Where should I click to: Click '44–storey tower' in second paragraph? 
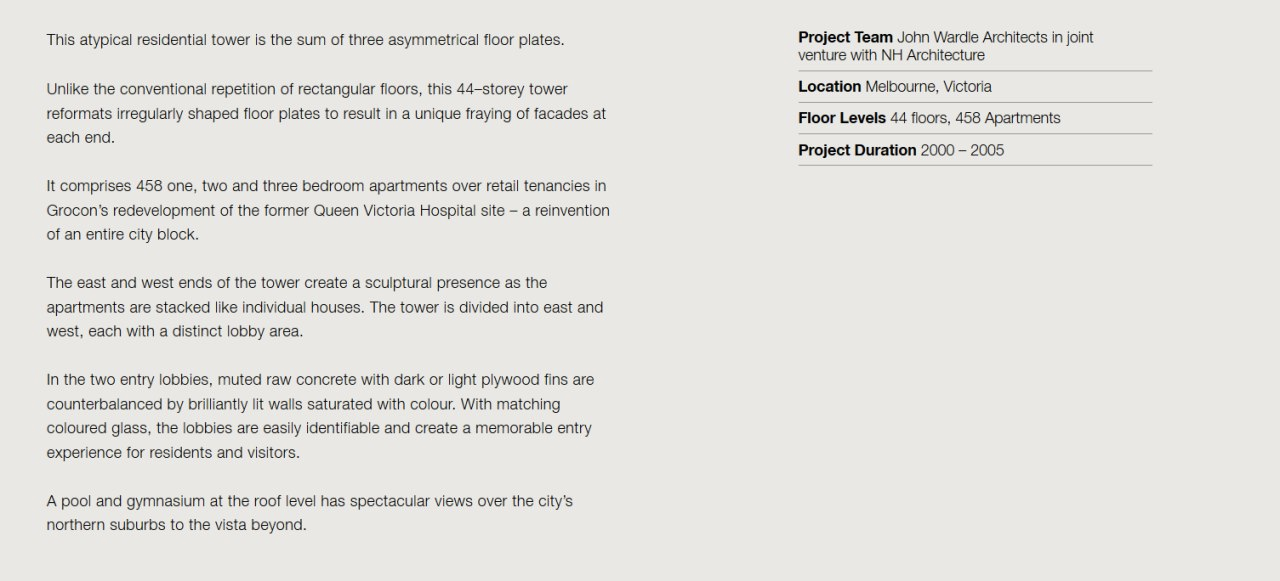coord(511,89)
